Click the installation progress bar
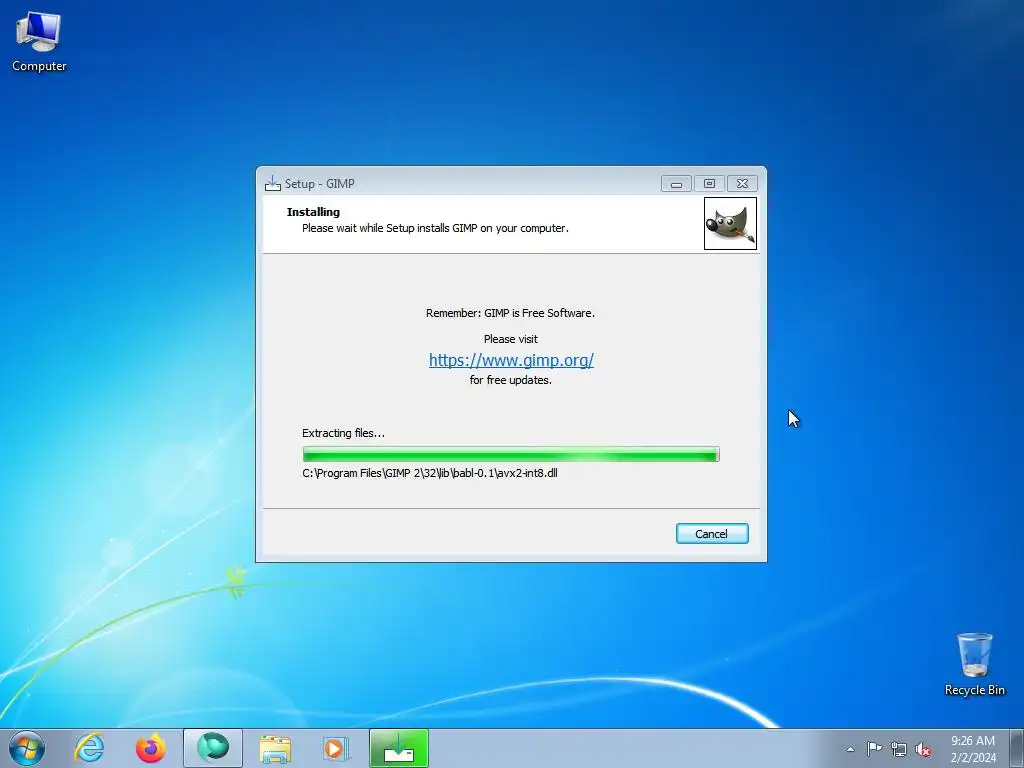This screenshot has height=768, width=1024. (x=511, y=455)
